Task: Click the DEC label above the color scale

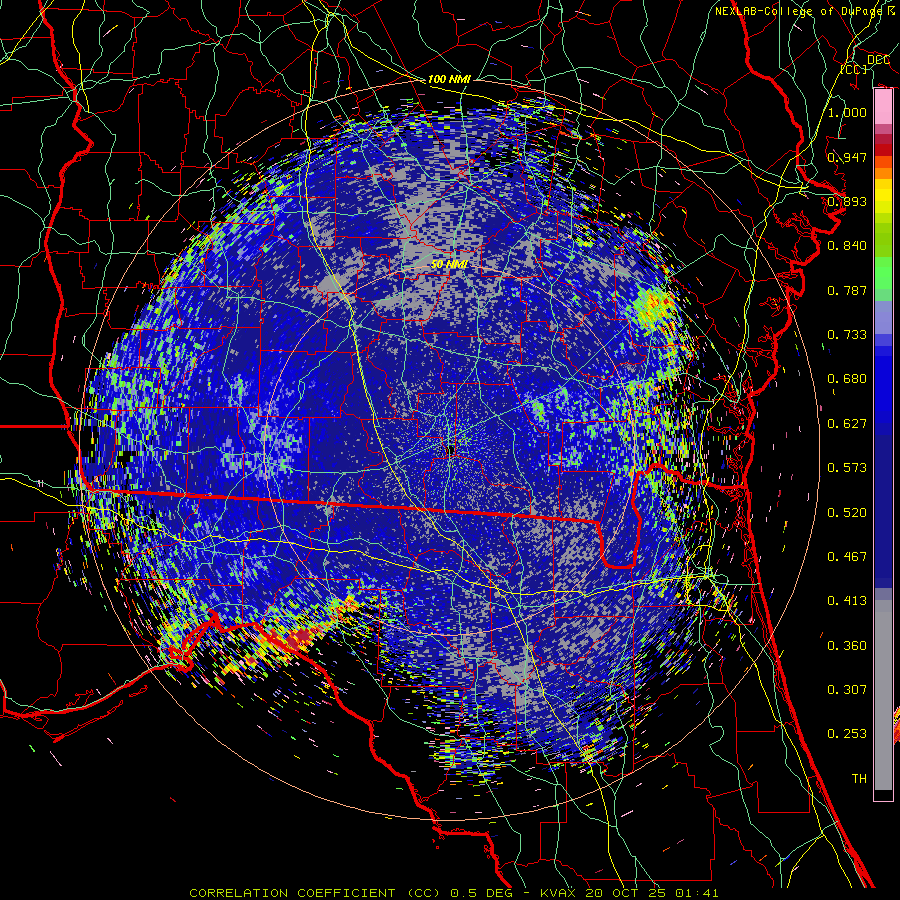Action: tap(878, 60)
